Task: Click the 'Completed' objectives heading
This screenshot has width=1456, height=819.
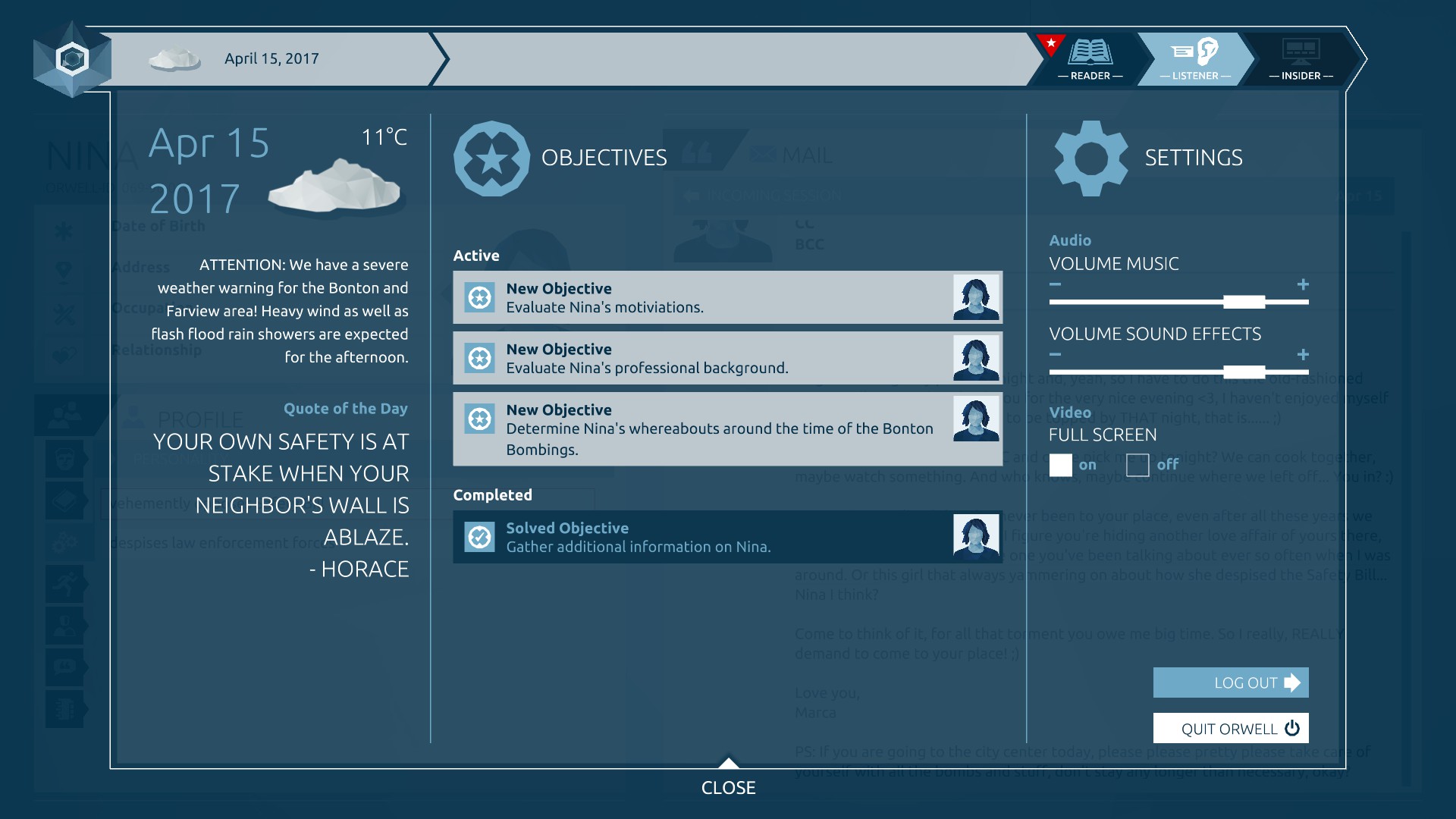Action: [x=492, y=495]
